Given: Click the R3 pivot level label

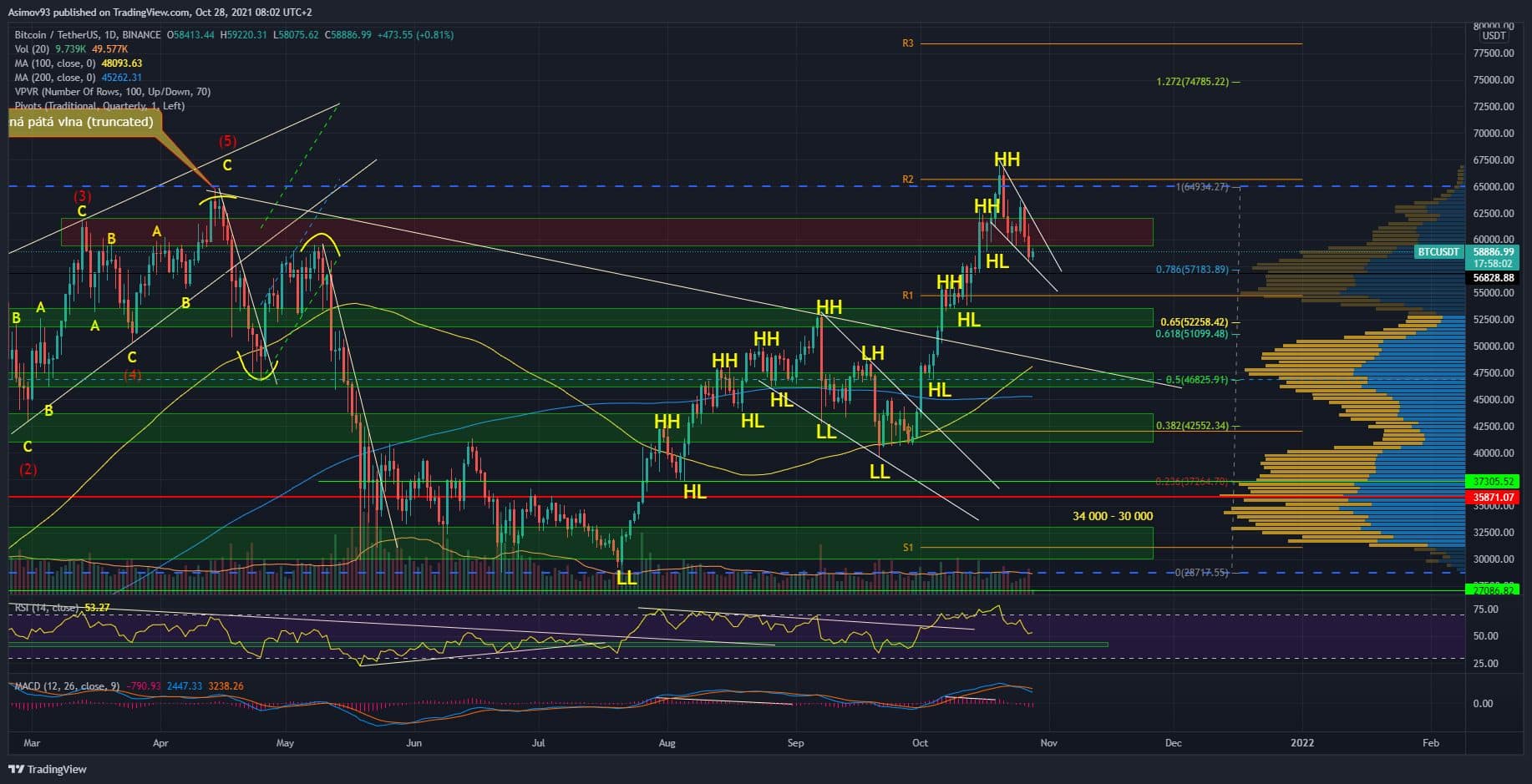Looking at the screenshot, I should (x=908, y=43).
